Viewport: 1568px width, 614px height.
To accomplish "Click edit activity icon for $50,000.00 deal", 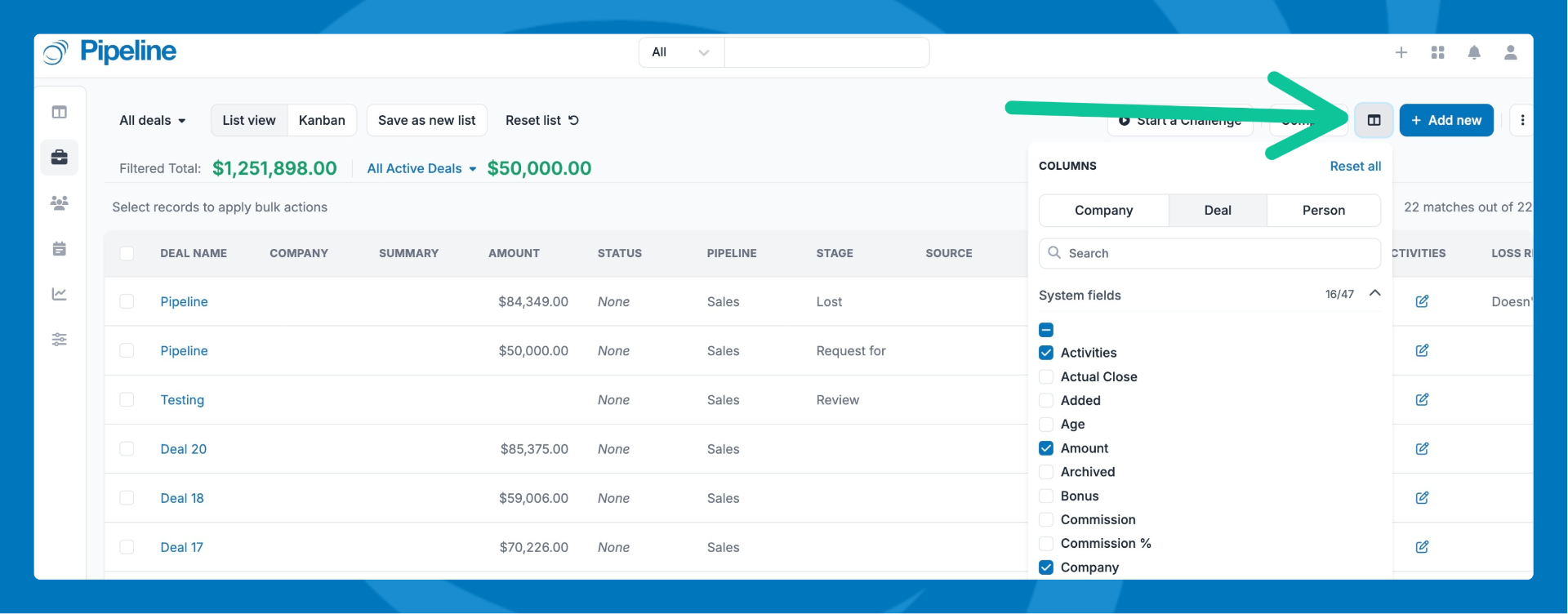I will tap(1422, 350).
